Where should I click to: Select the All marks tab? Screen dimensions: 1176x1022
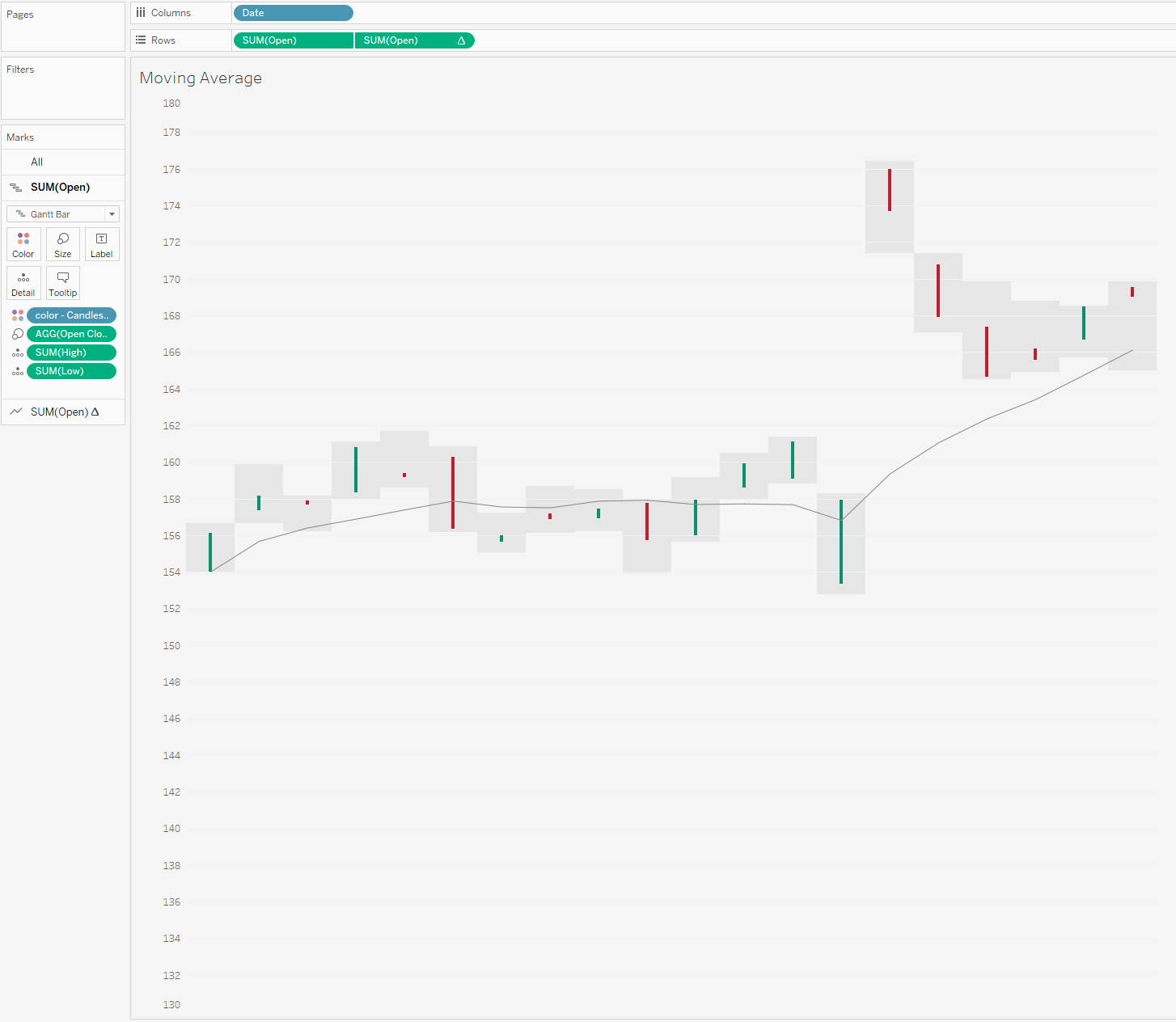[x=36, y=162]
